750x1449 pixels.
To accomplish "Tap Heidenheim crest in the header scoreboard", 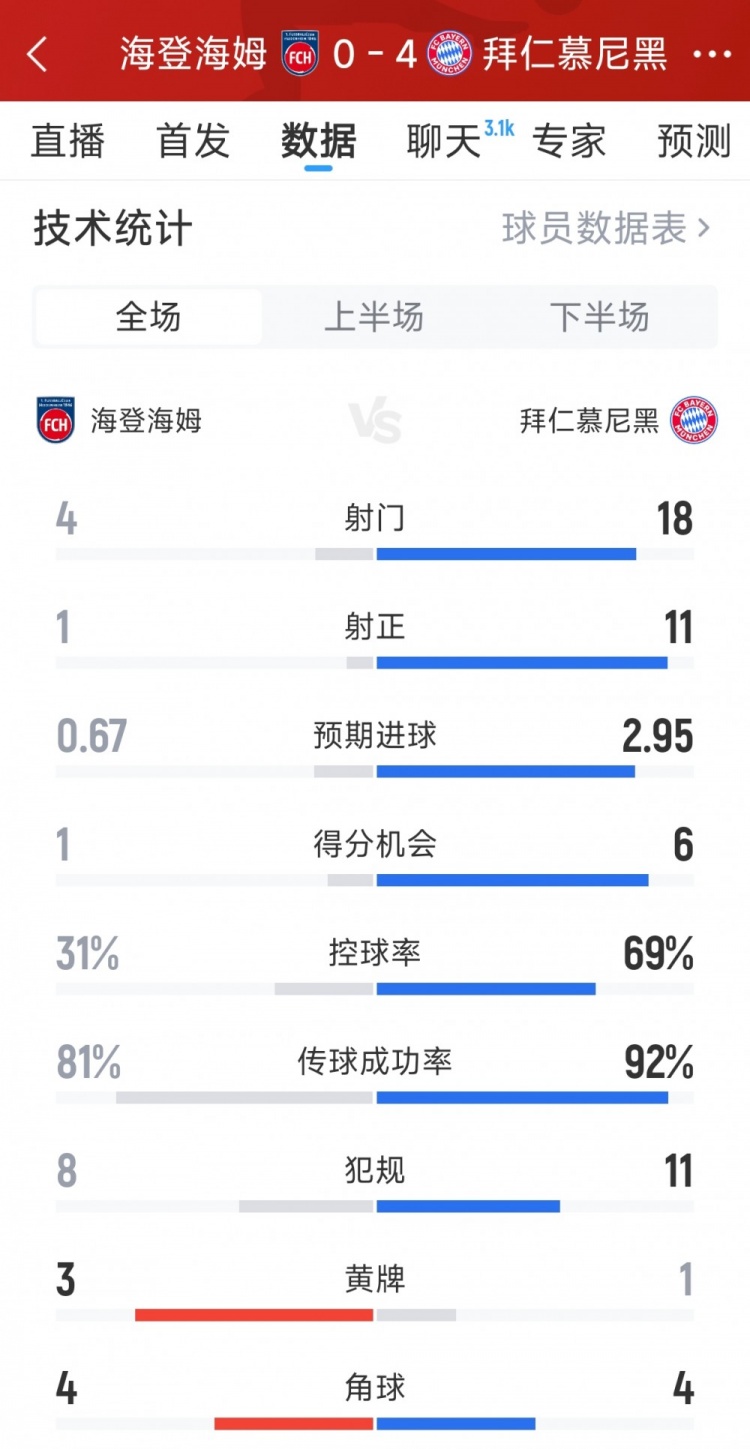I will point(299,54).
